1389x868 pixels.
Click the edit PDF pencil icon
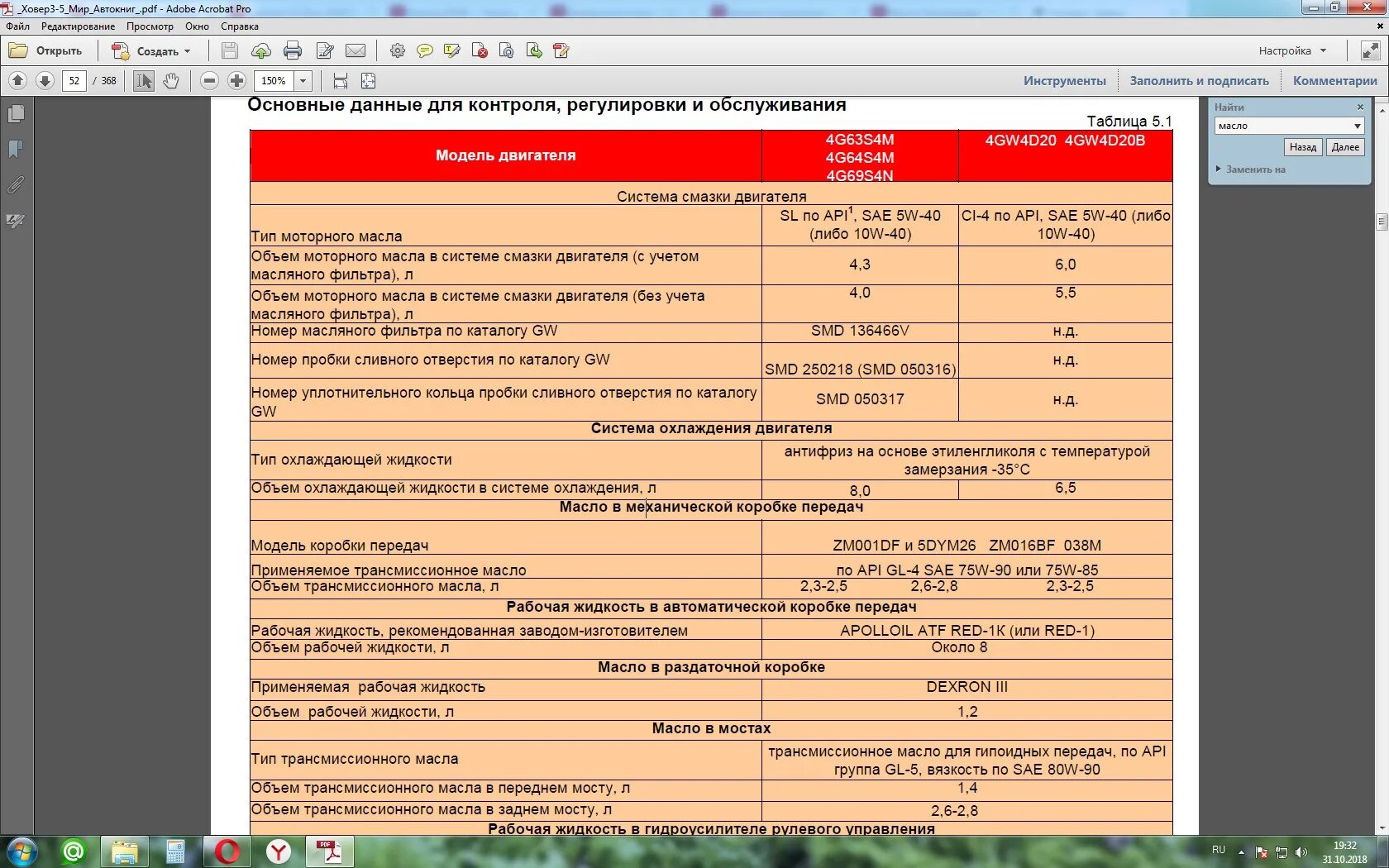pos(561,51)
